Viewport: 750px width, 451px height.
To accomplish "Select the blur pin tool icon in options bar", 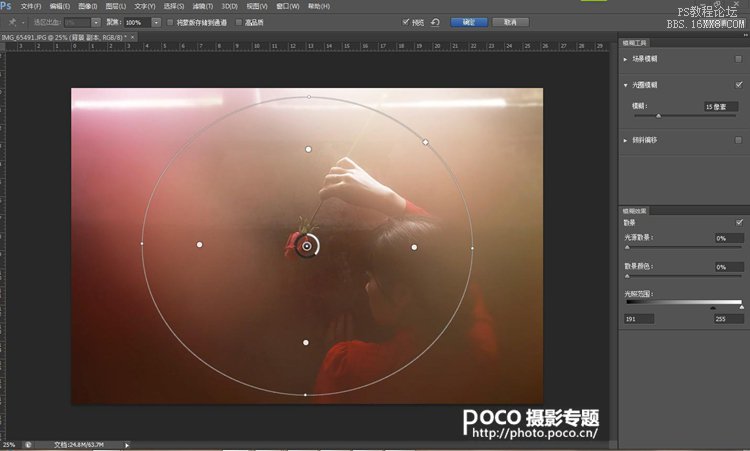I will [12, 22].
